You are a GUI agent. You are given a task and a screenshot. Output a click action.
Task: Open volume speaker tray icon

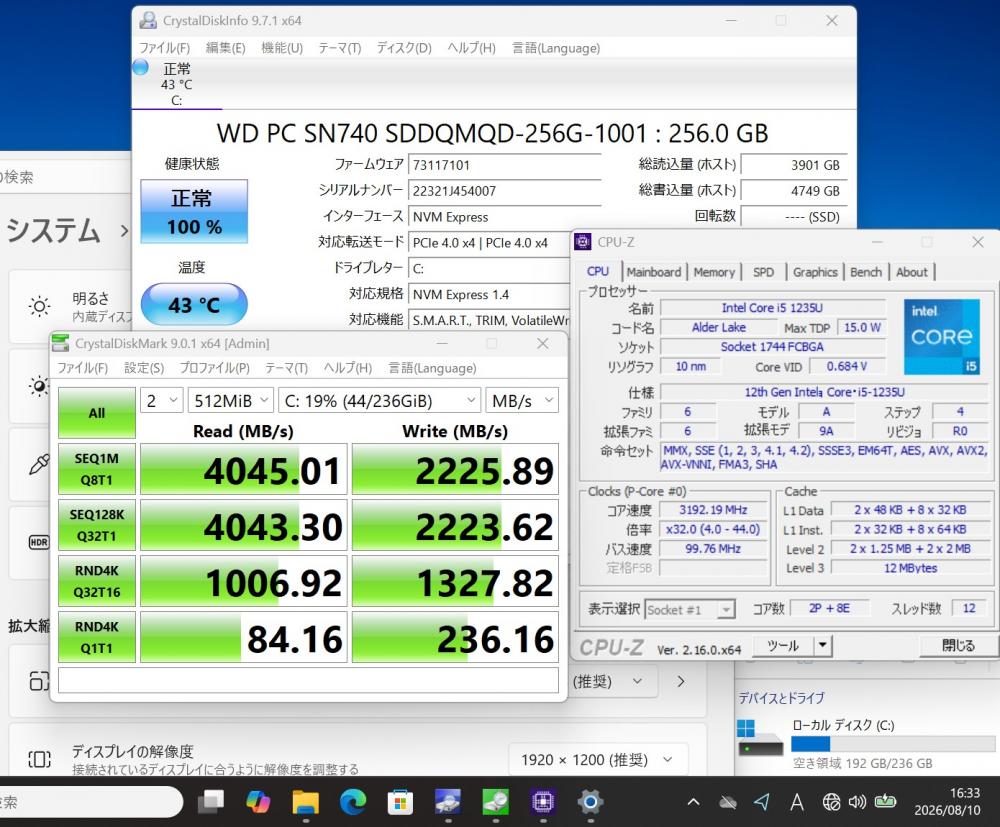(857, 802)
